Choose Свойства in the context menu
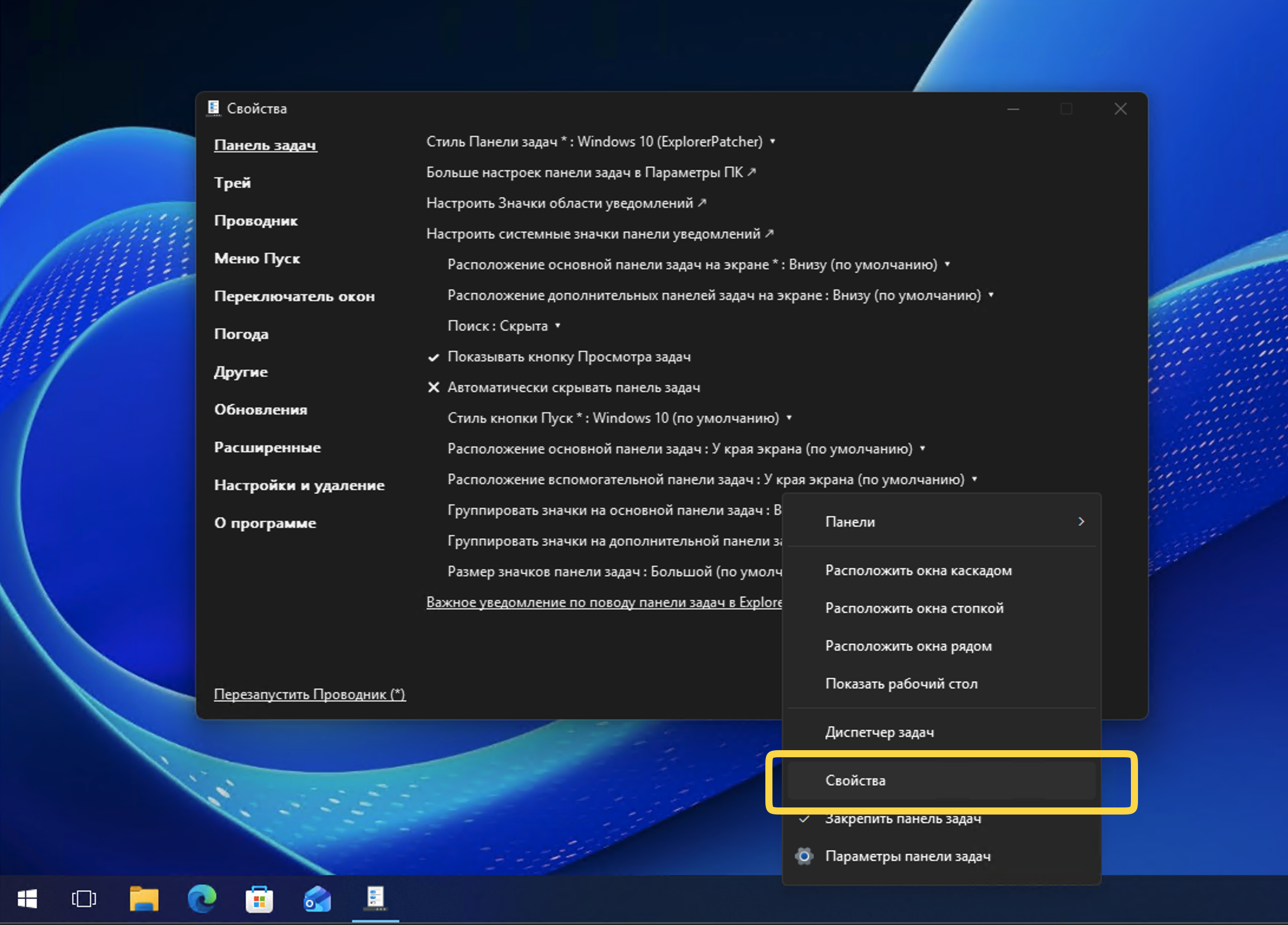 click(x=855, y=780)
